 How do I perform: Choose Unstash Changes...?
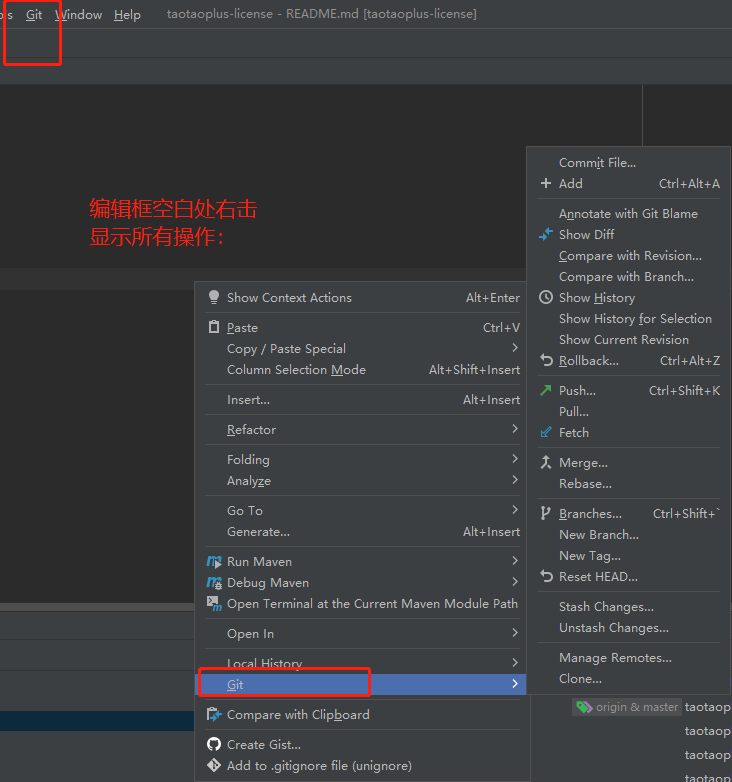pyautogui.click(x=613, y=627)
